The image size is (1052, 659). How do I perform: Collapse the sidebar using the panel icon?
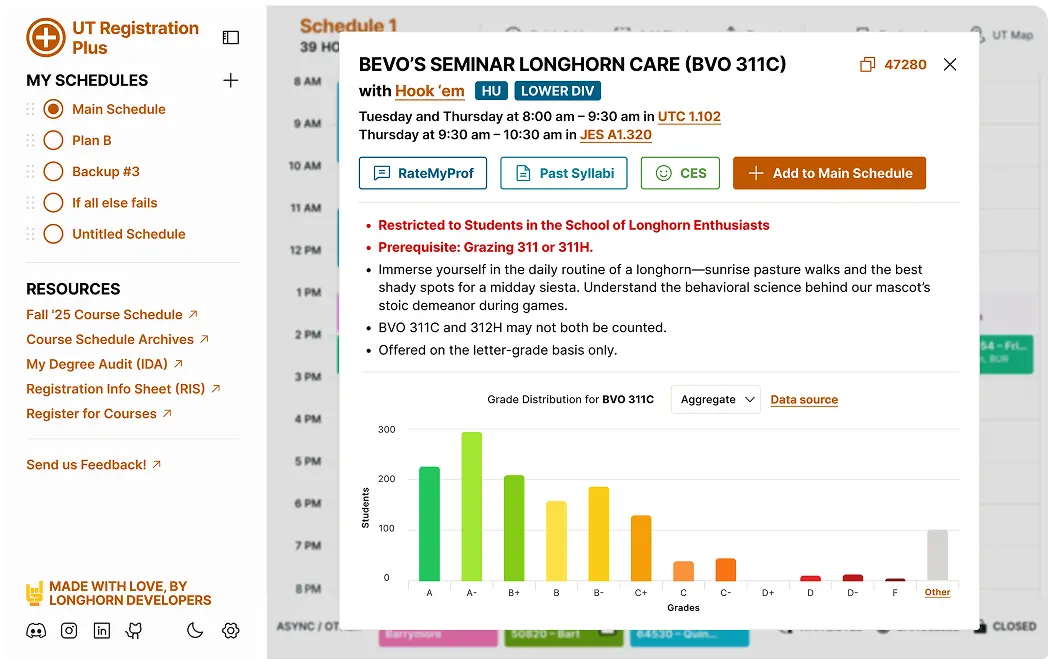pyautogui.click(x=231, y=38)
